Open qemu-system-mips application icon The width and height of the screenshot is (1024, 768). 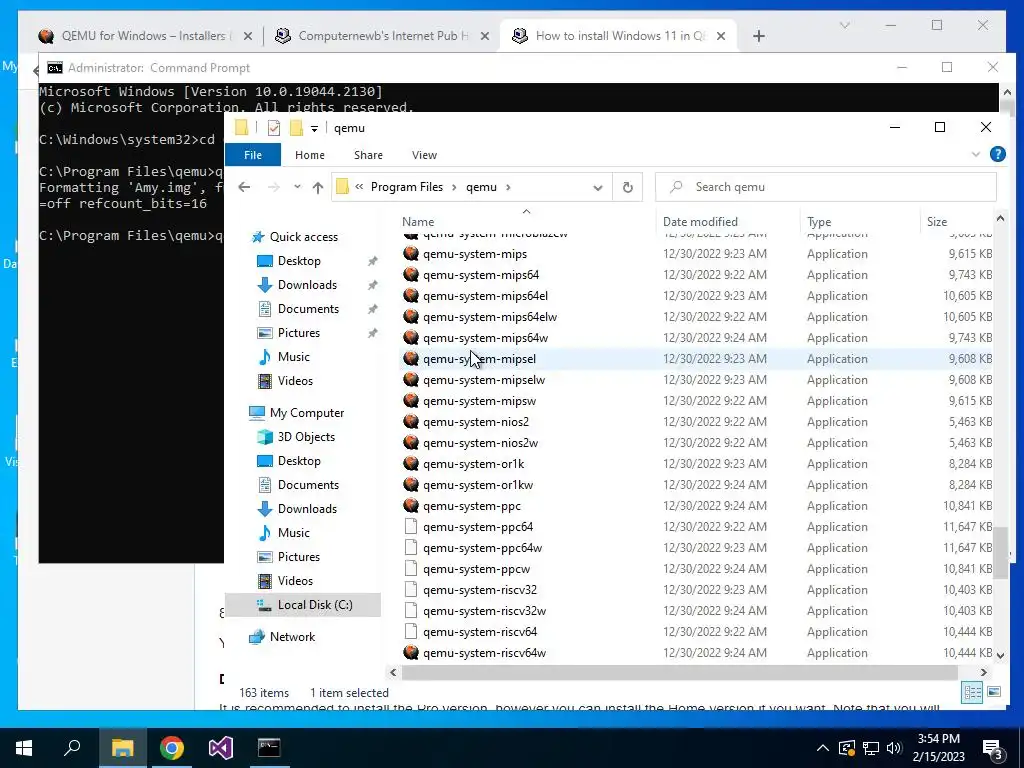(x=411, y=254)
